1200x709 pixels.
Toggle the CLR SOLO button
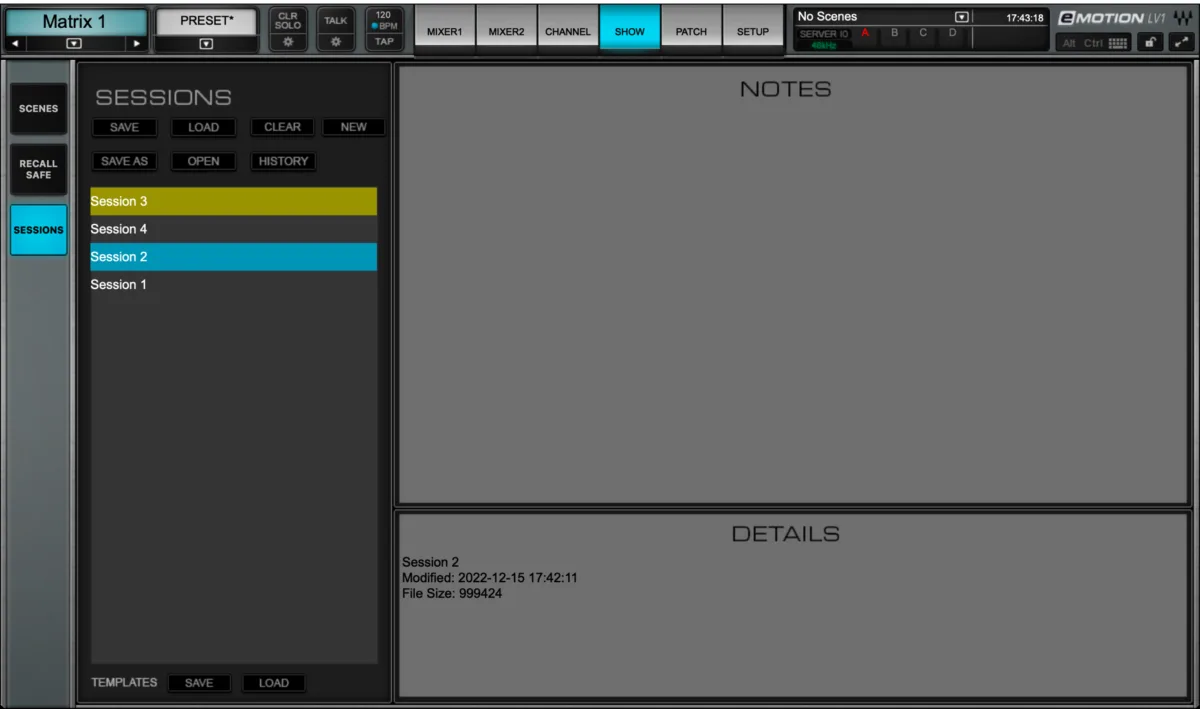[x=288, y=20]
